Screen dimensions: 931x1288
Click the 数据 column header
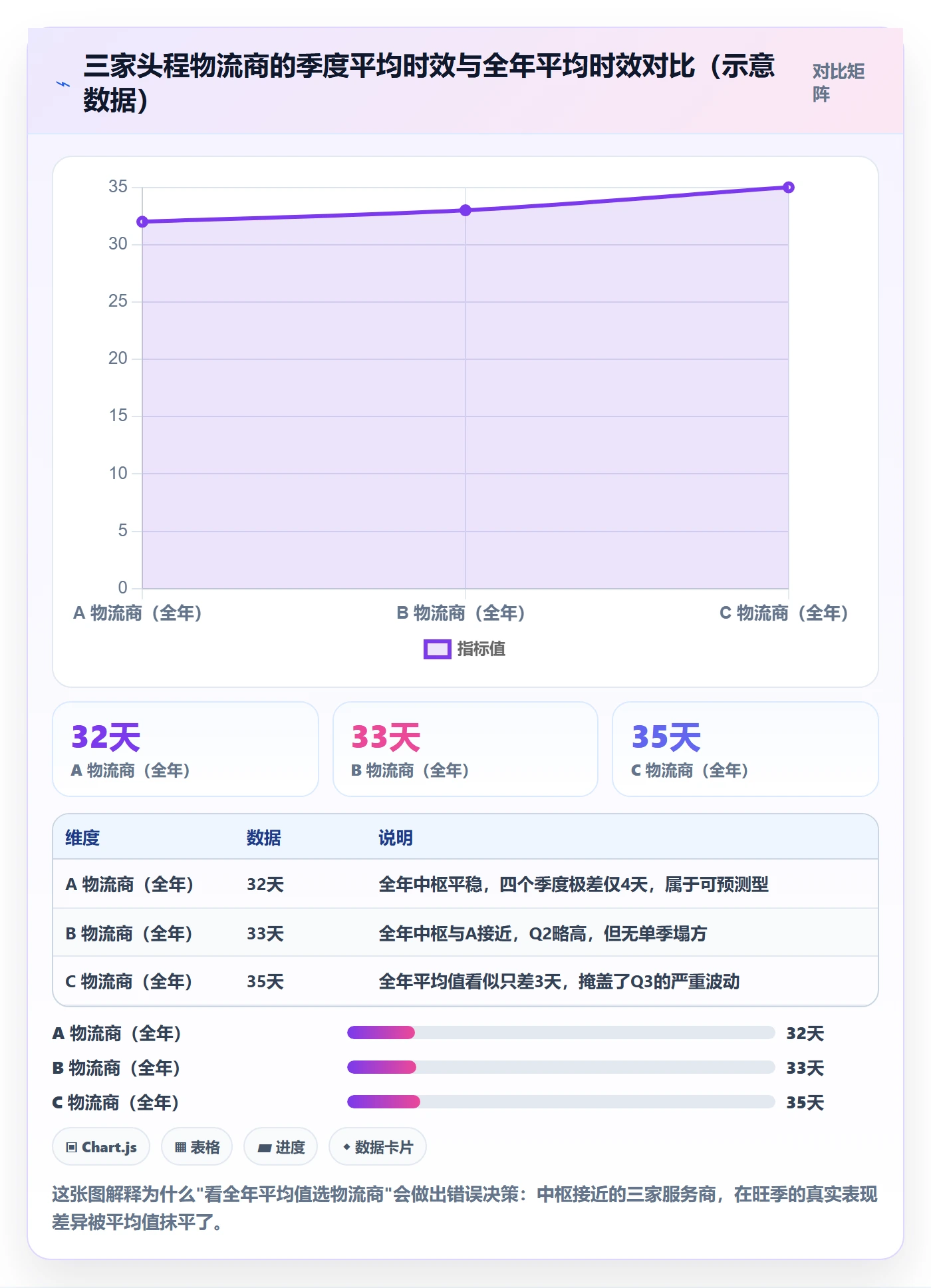click(x=264, y=838)
